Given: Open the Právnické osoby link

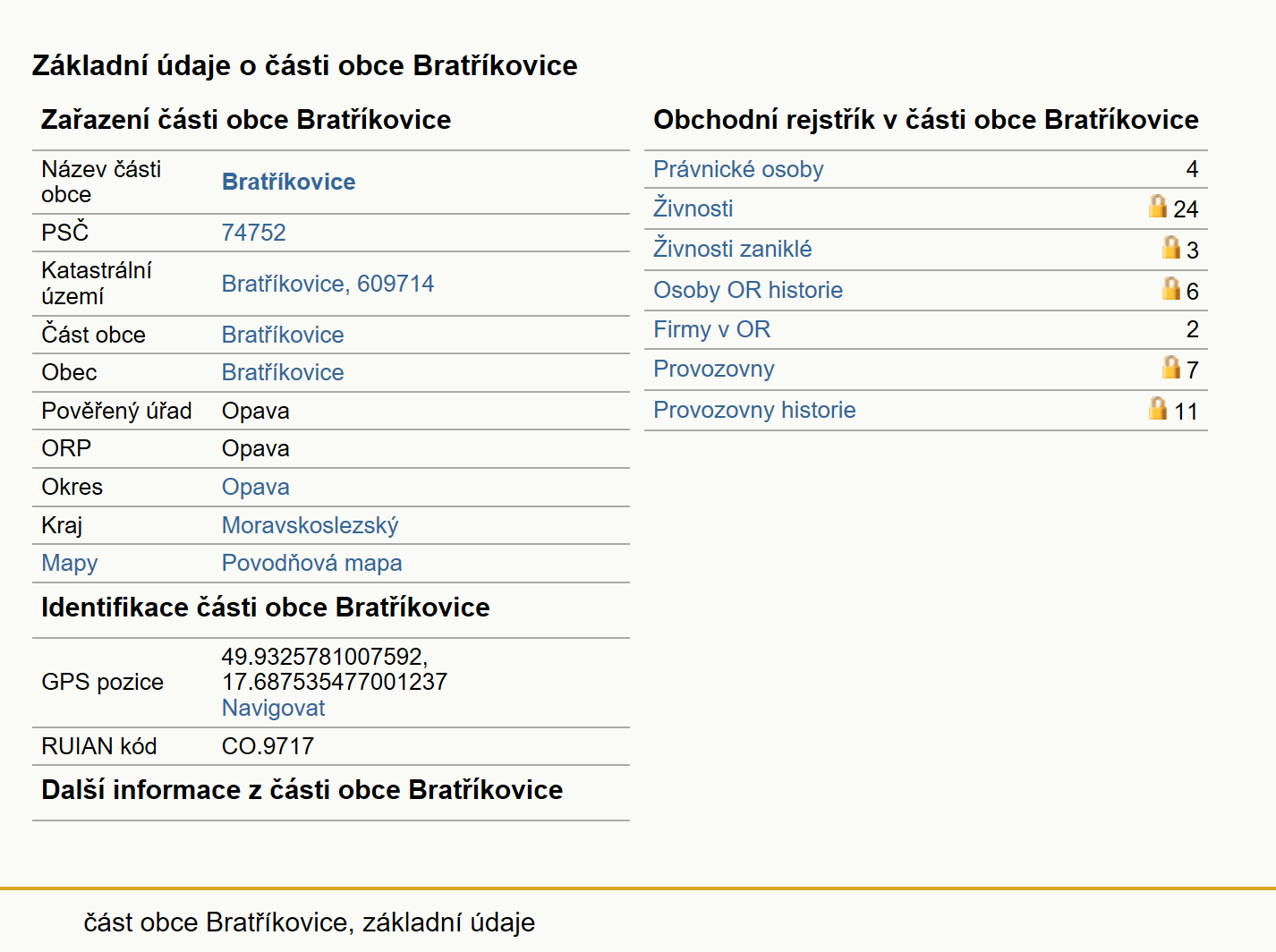Looking at the screenshot, I should tap(738, 169).
